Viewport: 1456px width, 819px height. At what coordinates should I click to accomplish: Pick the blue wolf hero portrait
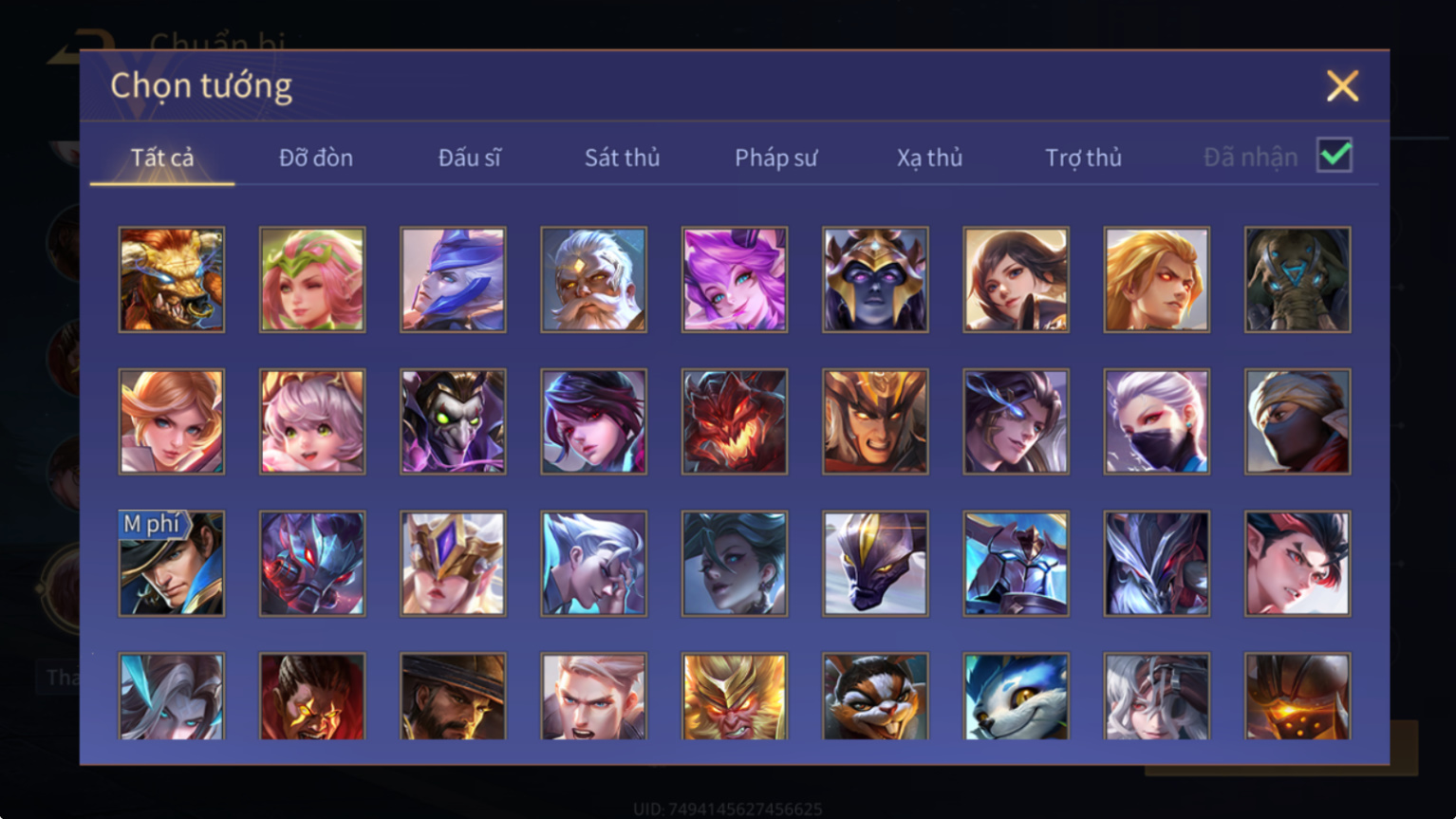coord(1016,697)
